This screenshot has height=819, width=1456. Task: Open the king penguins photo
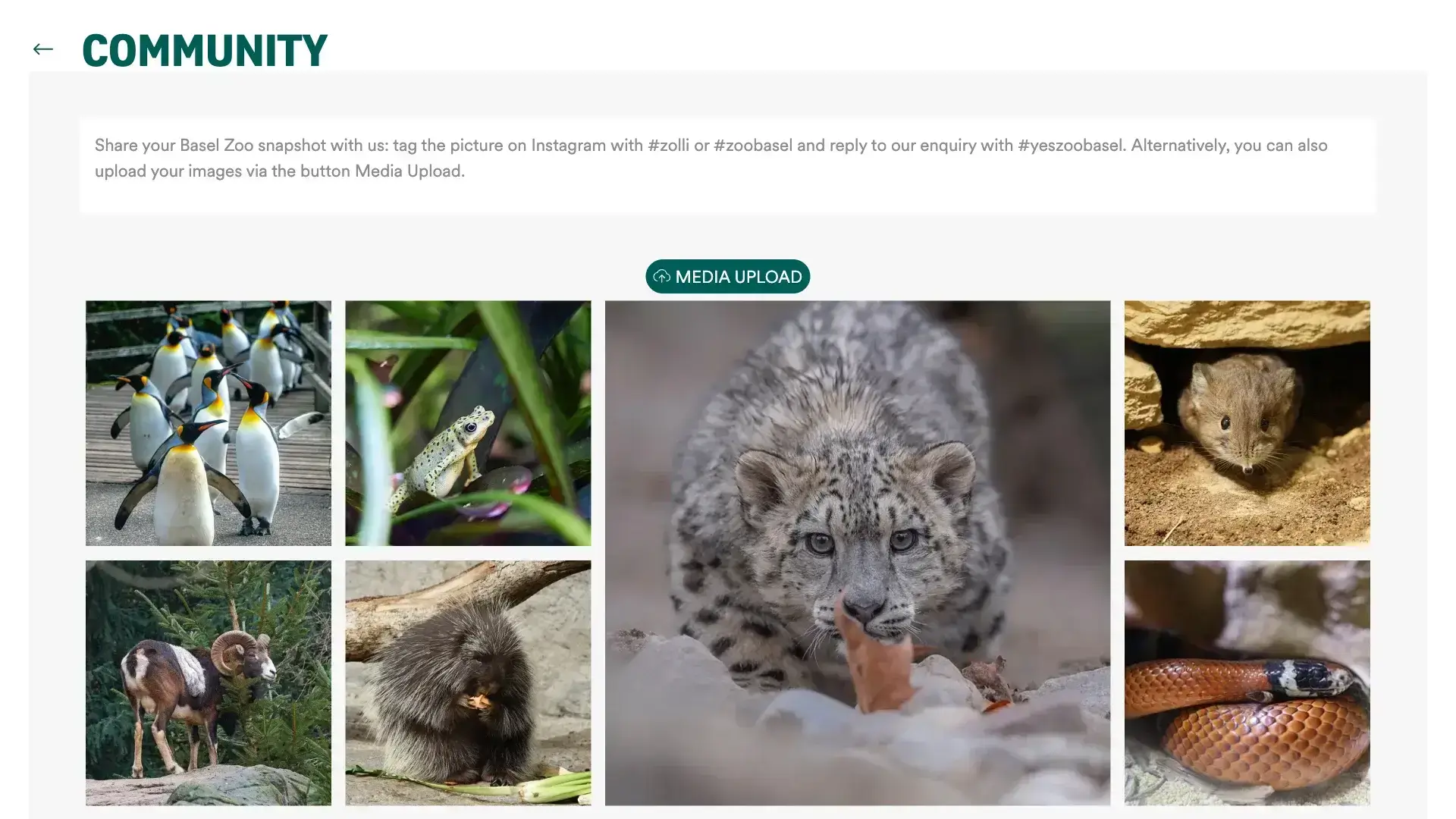pos(209,423)
